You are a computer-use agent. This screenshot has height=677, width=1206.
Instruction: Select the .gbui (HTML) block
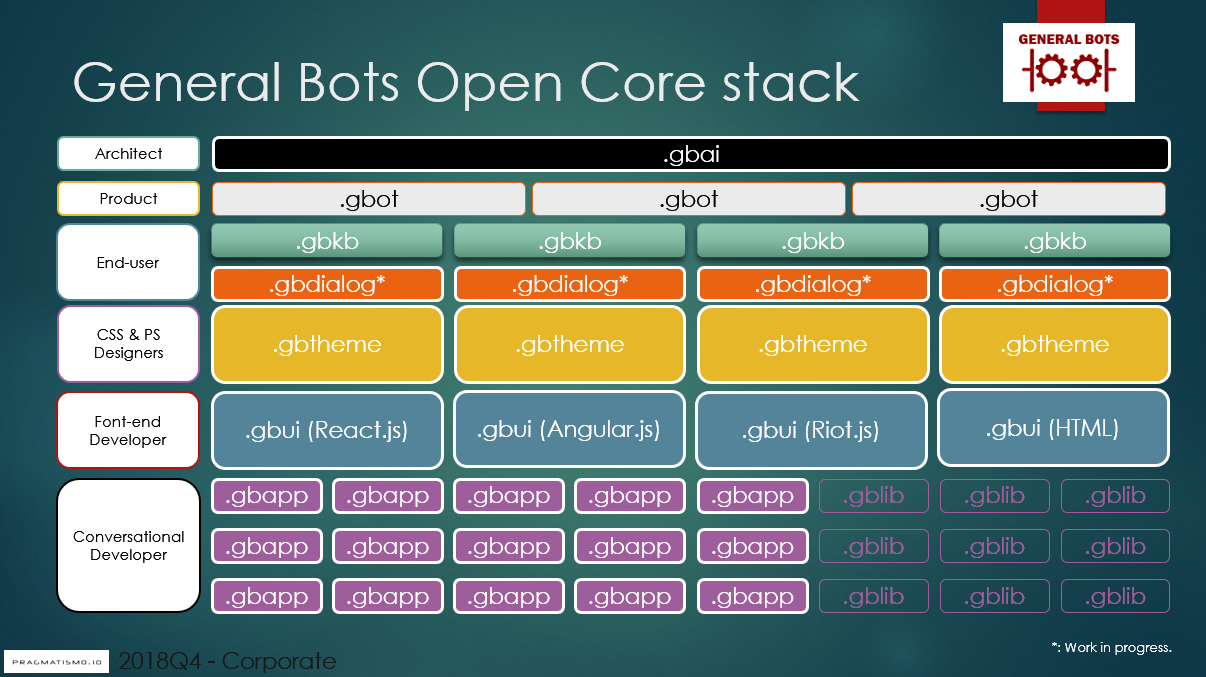point(1053,428)
